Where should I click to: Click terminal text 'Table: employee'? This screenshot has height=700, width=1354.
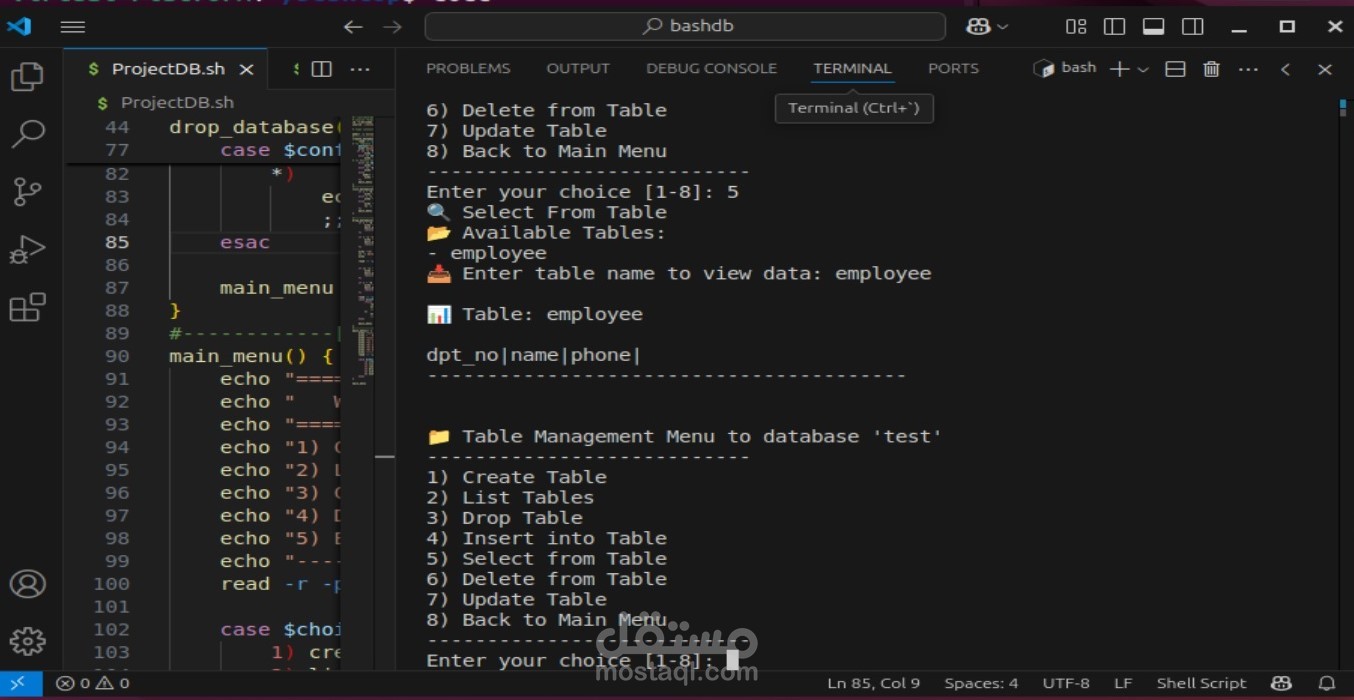tap(552, 314)
